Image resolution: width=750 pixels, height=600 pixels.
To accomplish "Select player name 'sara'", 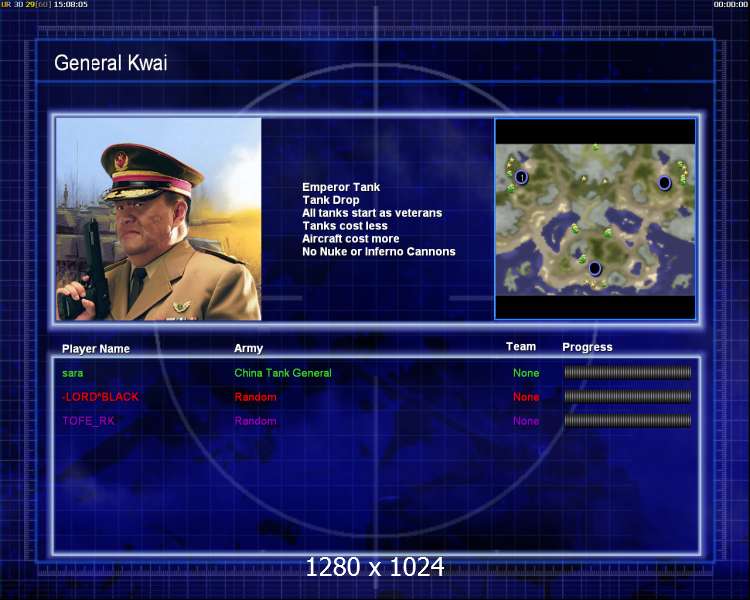I will coord(73,373).
